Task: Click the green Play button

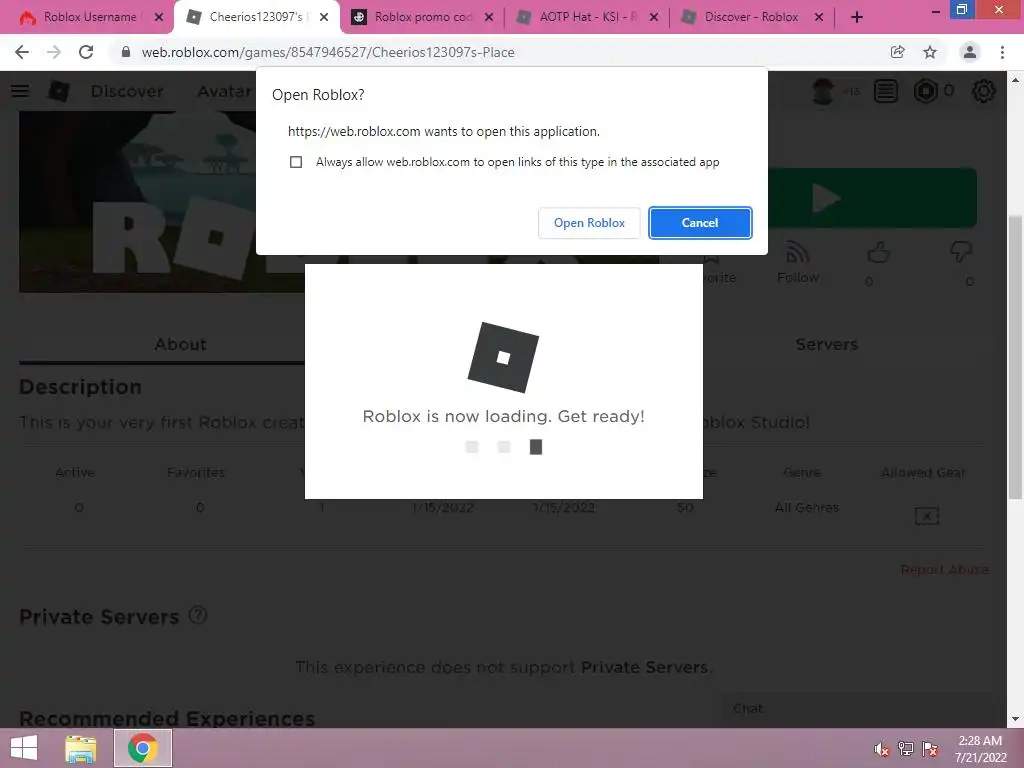Action: point(872,198)
